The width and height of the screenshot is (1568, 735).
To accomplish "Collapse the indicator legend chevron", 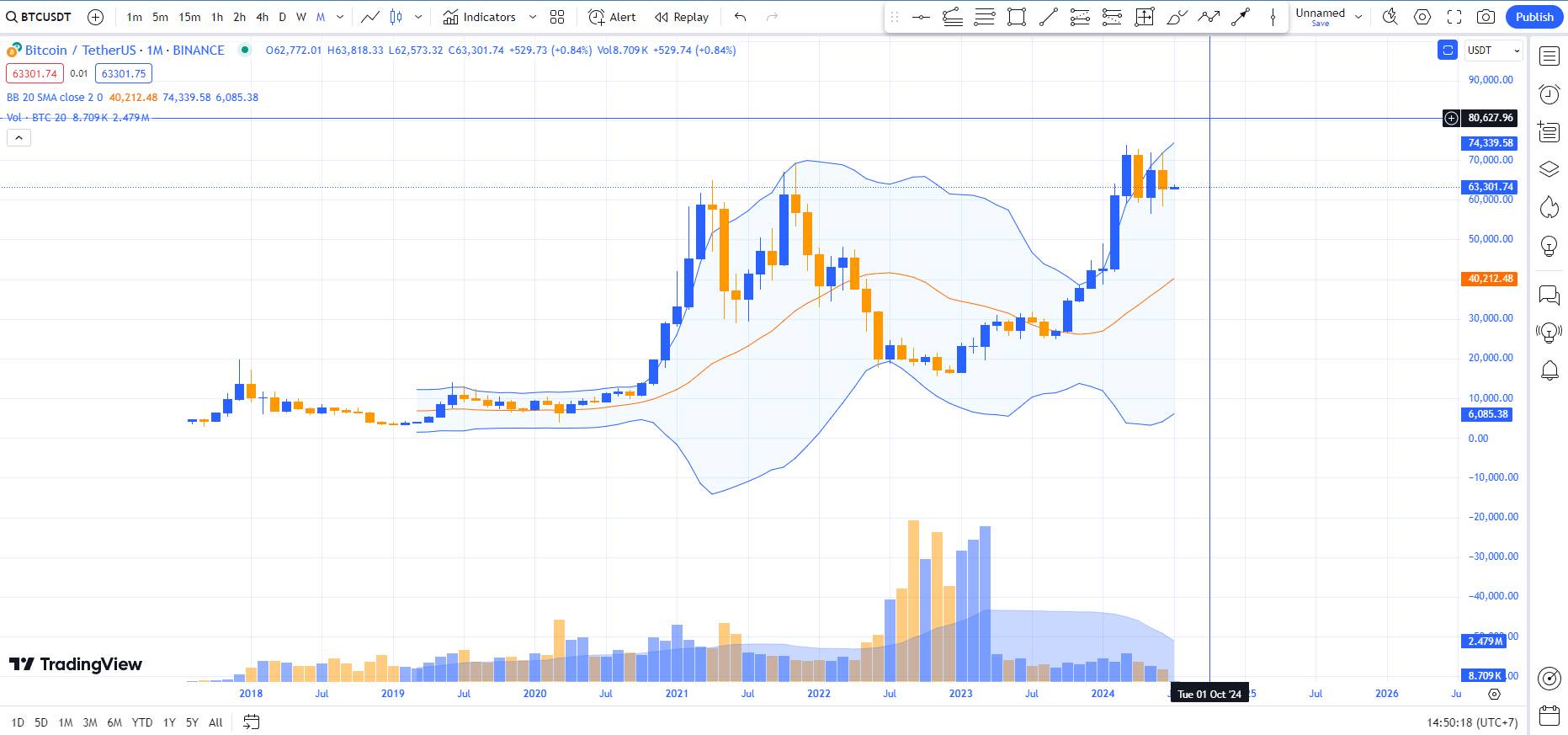I will pyautogui.click(x=19, y=137).
